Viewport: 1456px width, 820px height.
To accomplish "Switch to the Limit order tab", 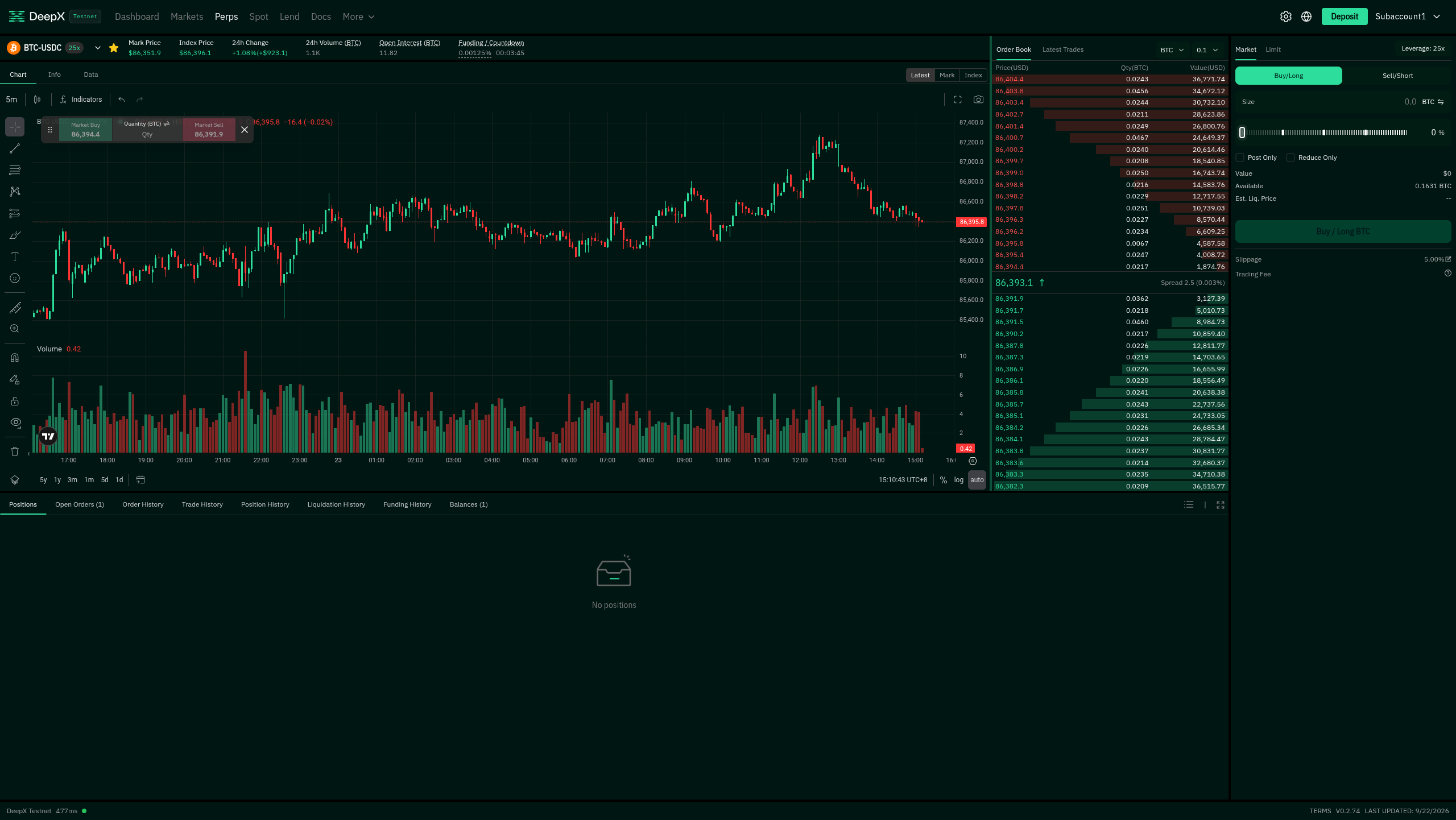I will (x=1273, y=49).
